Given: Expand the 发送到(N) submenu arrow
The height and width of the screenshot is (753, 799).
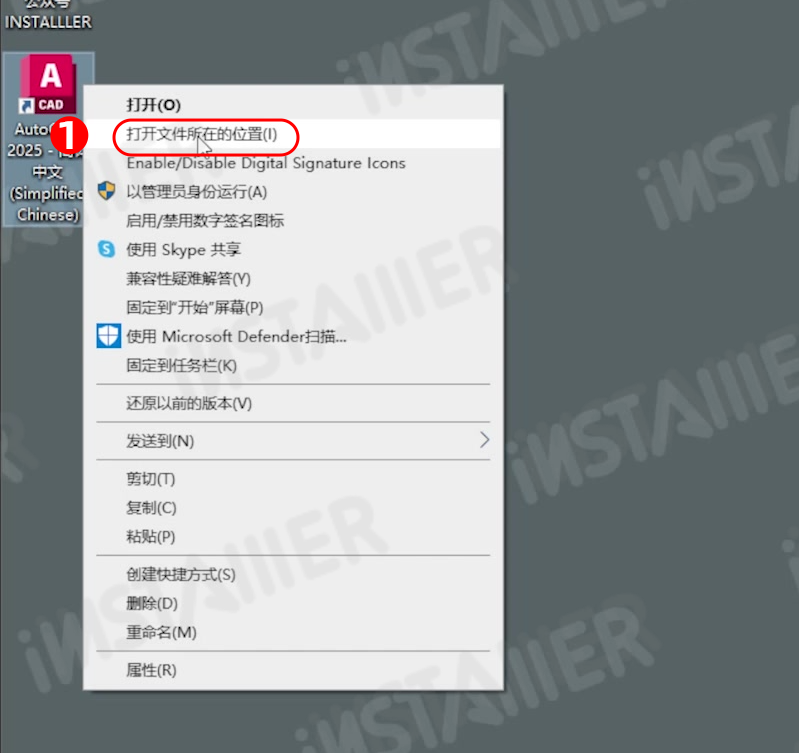Looking at the screenshot, I should [484, 440].
